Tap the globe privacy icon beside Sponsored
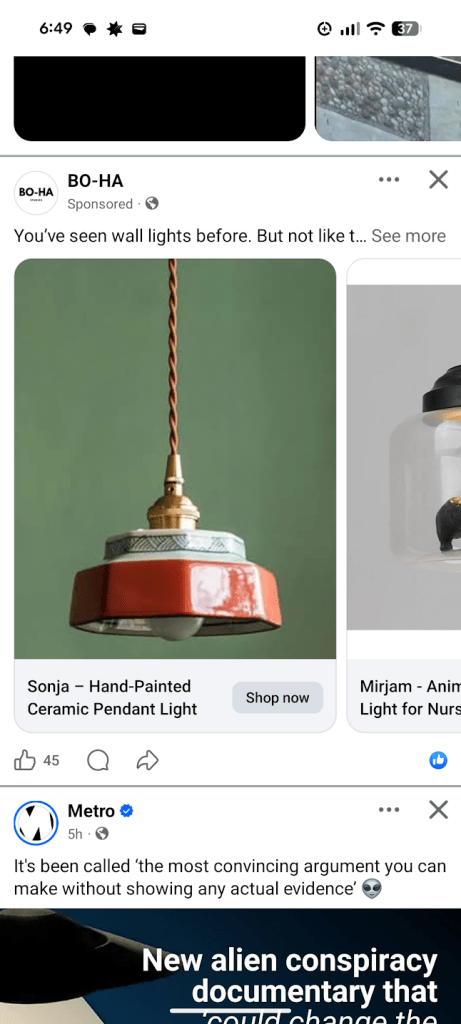461x1024 pixels. [x=152, y=204]
